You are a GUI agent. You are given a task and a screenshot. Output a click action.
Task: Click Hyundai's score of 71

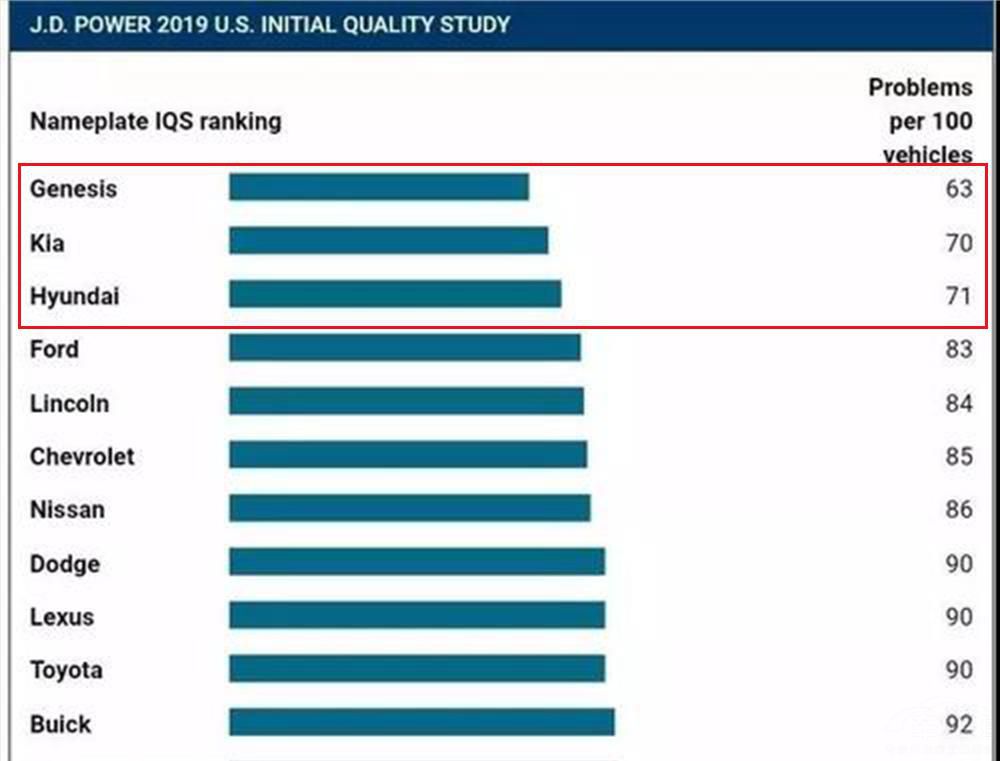pyautogui.click(x=958, y=296)
